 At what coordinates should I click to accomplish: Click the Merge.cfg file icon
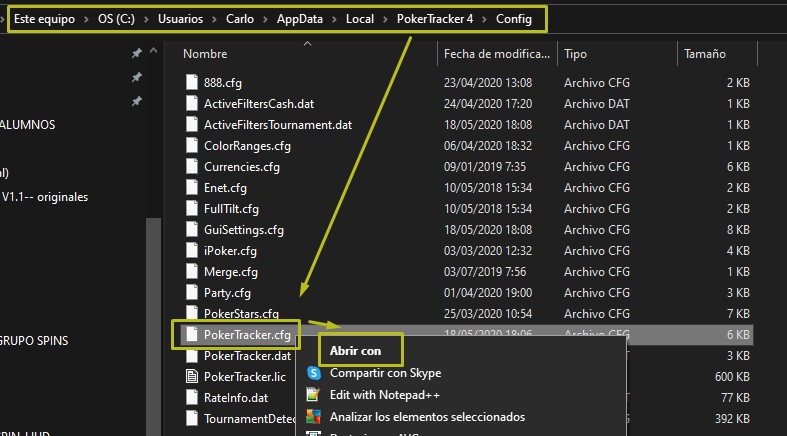pos(192,271)
